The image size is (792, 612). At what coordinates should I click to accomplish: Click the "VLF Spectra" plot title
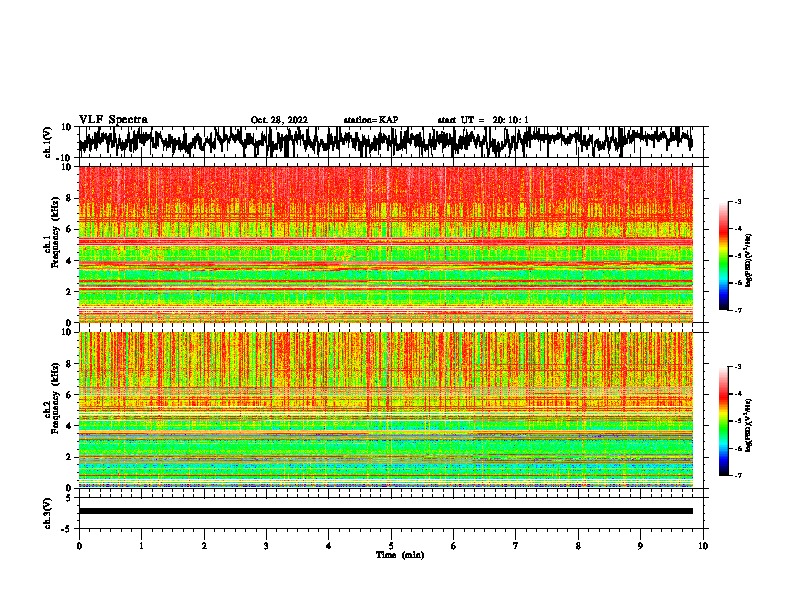[113, 120]
